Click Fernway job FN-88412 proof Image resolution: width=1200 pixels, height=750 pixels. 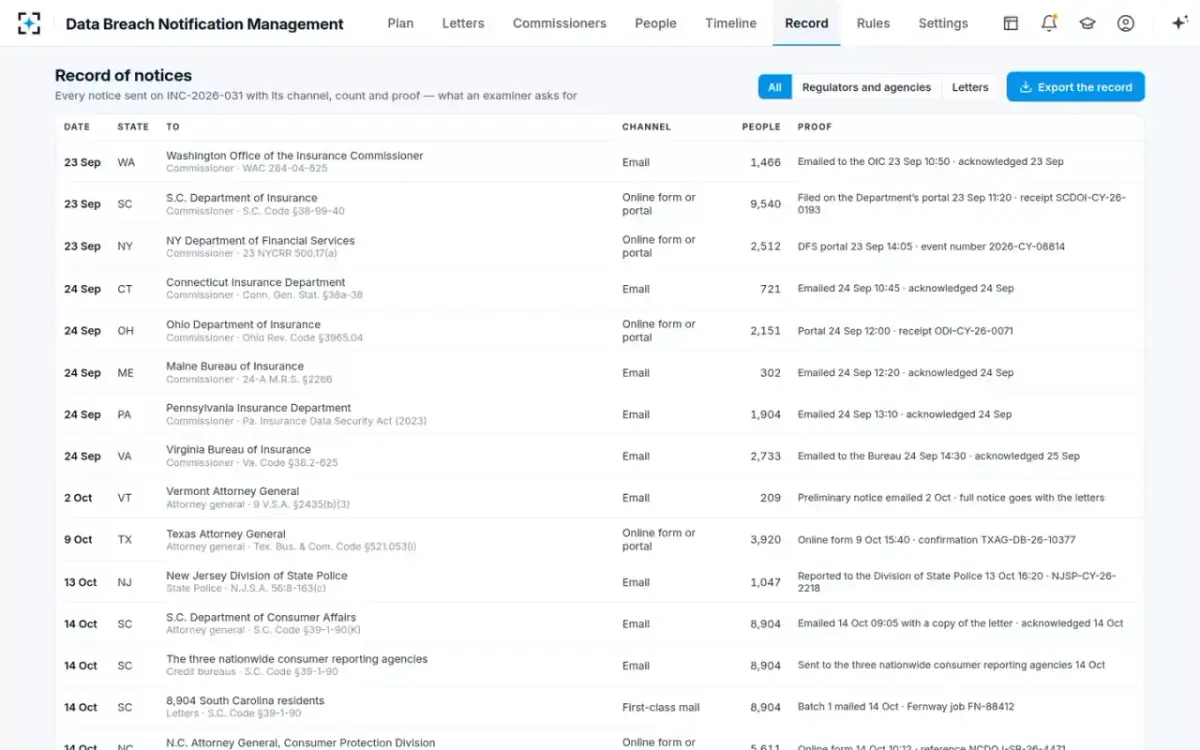point(905,707)
